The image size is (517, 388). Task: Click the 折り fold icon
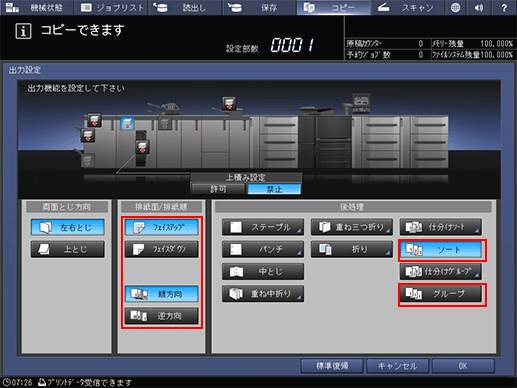[x=325, y=249]
